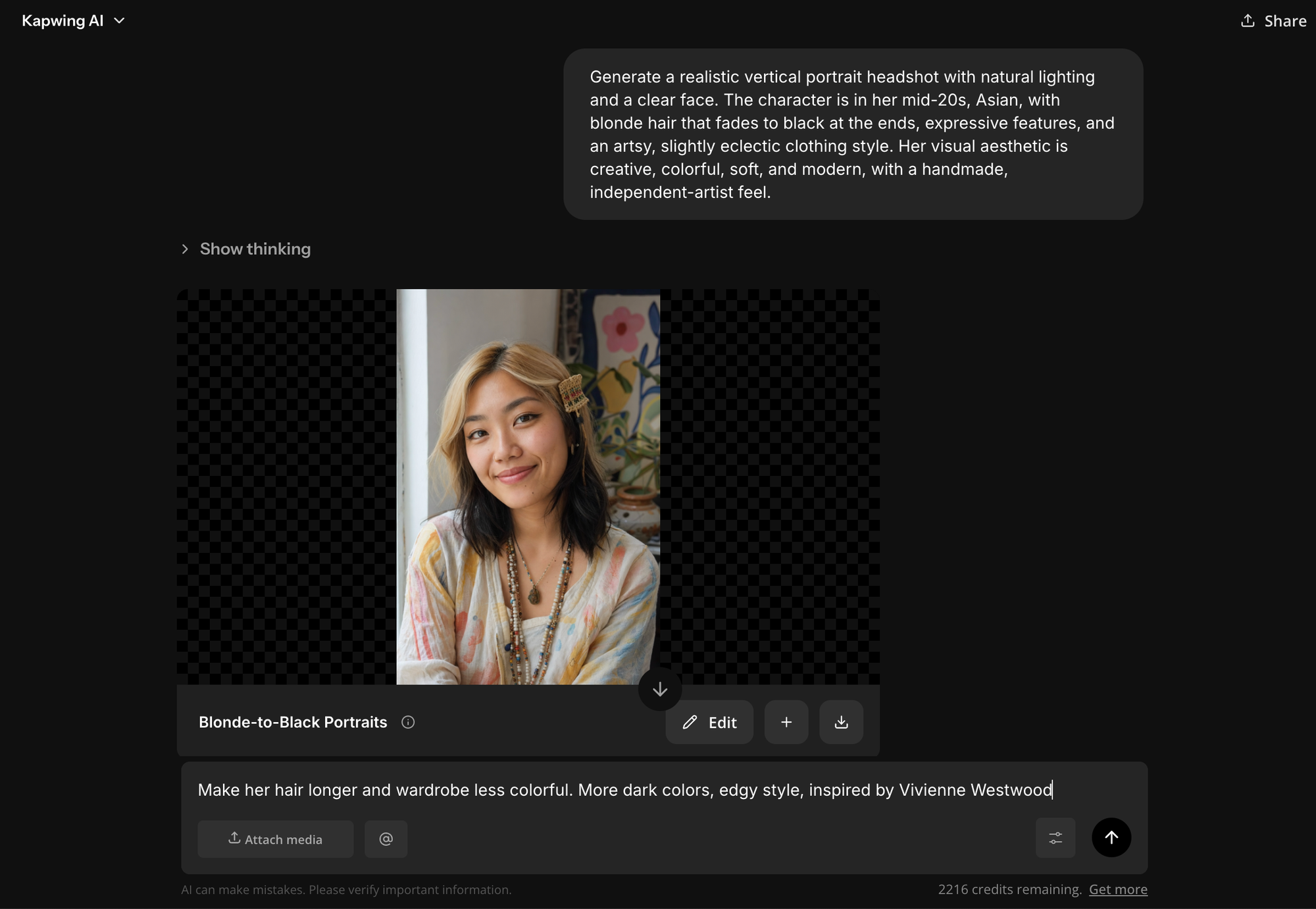Click the user prompt message bubble
The image size is (1316, 909).
pos(853,134)
